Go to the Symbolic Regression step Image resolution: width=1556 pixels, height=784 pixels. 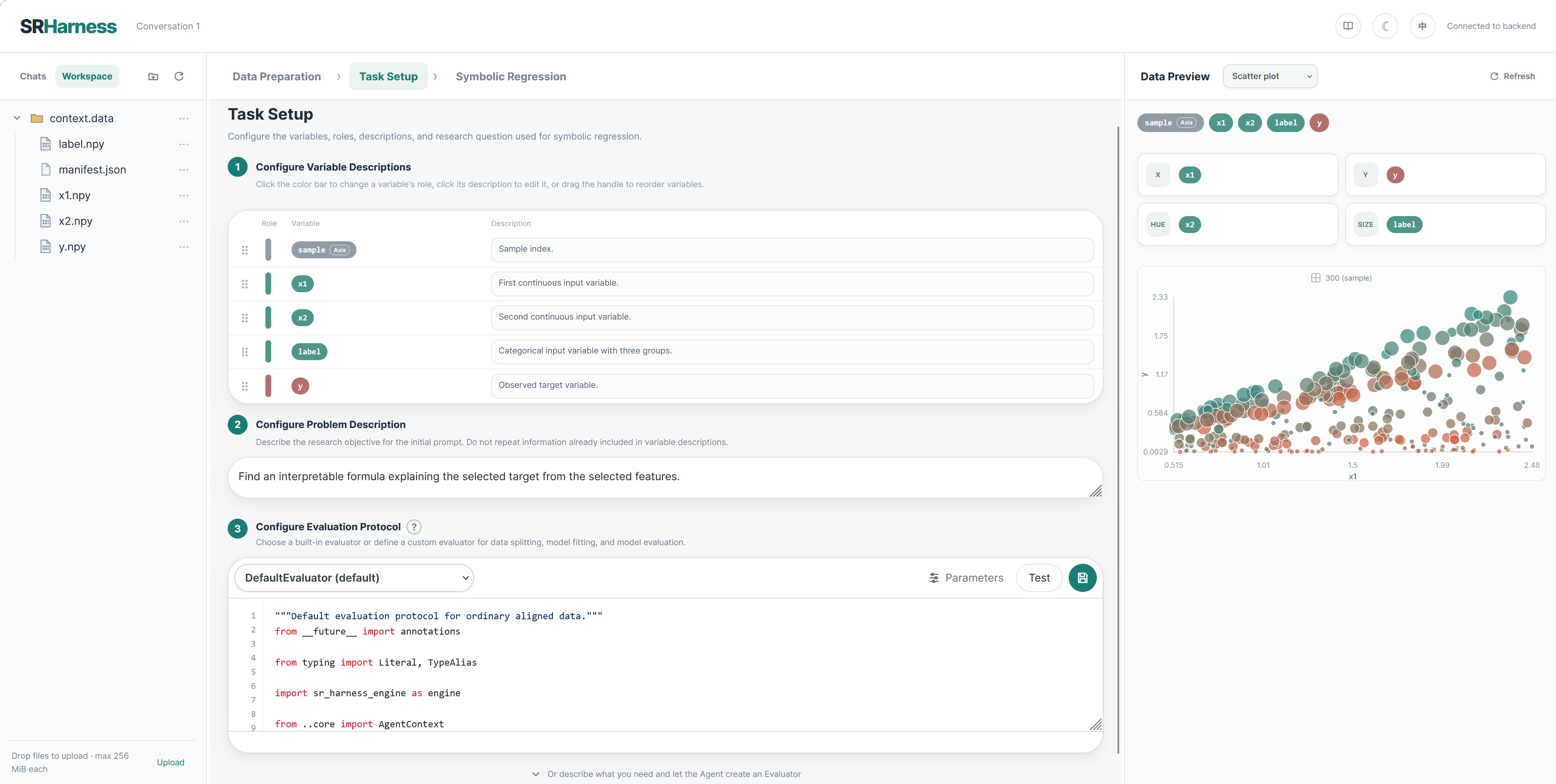tap(511, 77)
